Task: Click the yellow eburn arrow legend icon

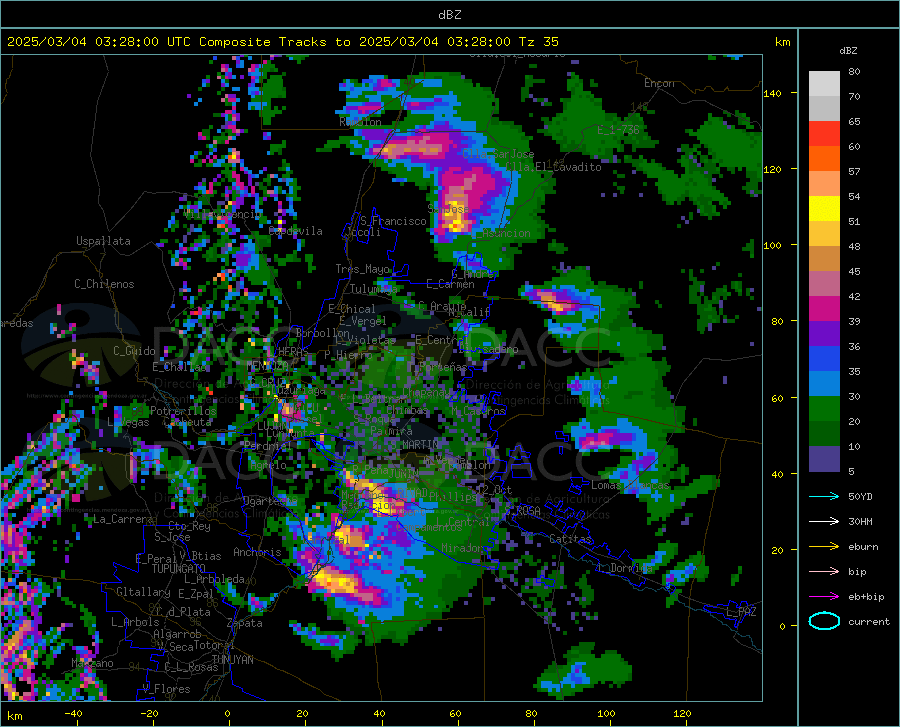Action: (824, 547)
